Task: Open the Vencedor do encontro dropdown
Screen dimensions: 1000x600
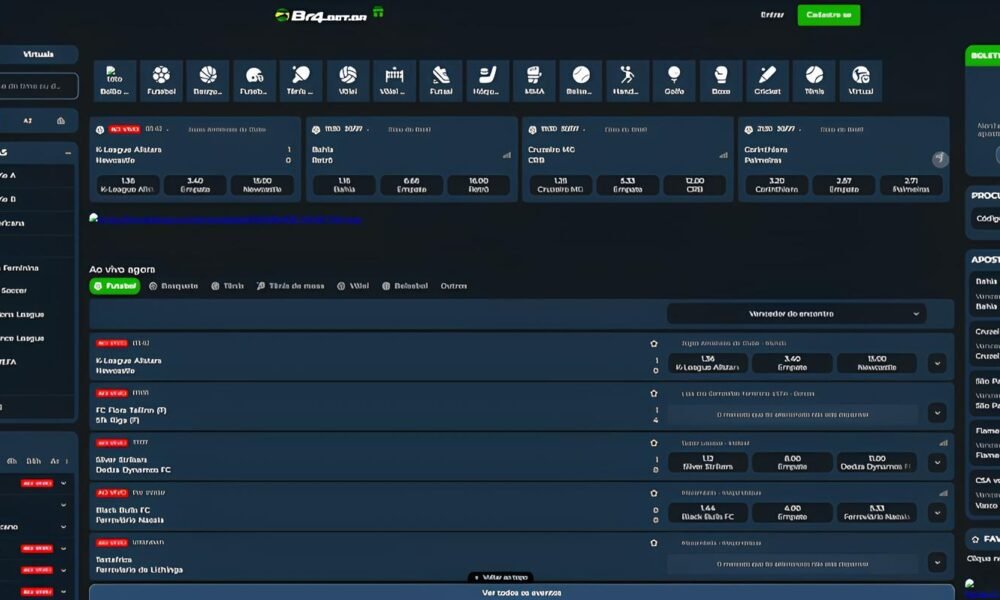Action: 796,314
